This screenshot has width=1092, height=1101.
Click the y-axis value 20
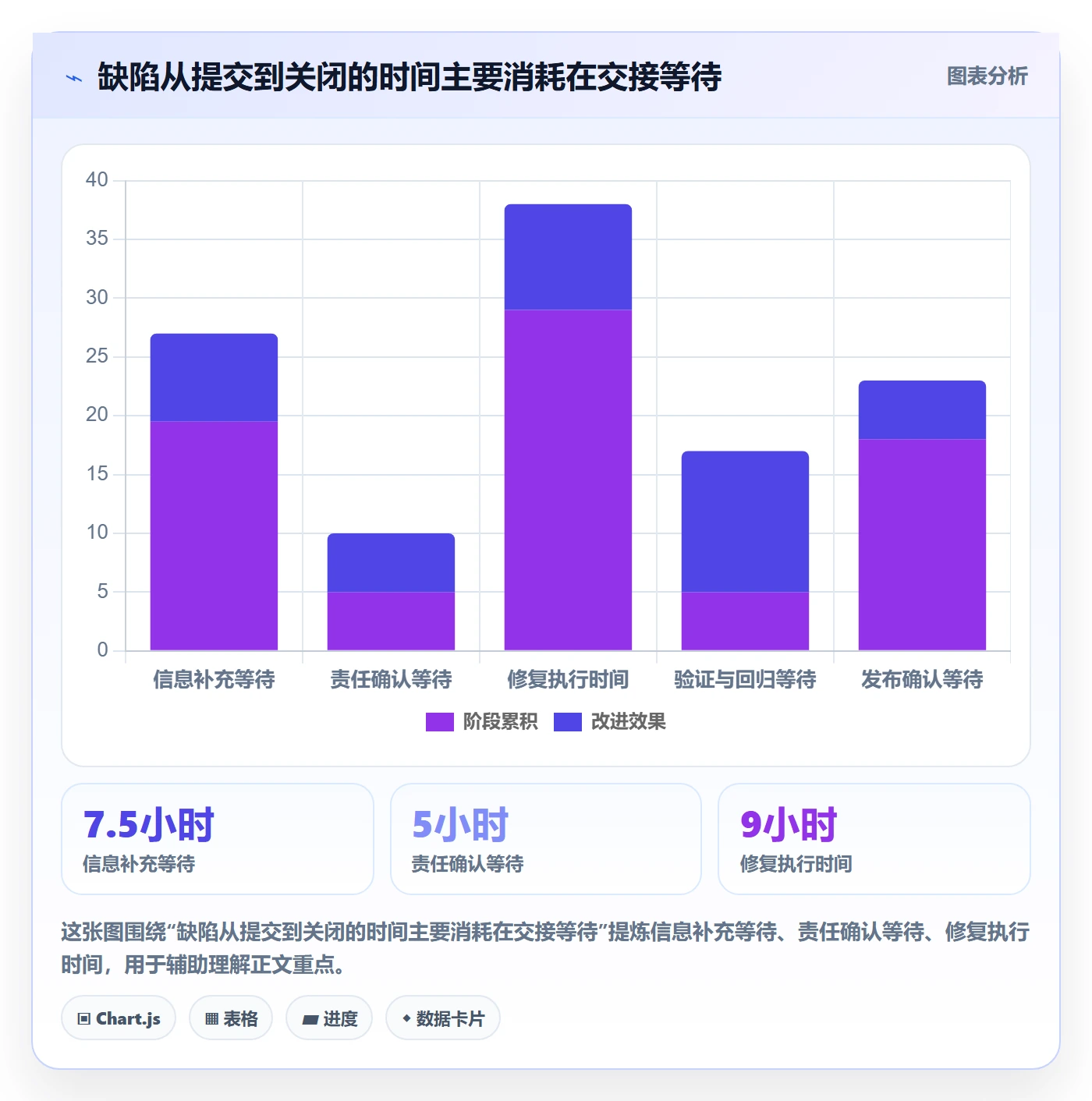point(97,415)
